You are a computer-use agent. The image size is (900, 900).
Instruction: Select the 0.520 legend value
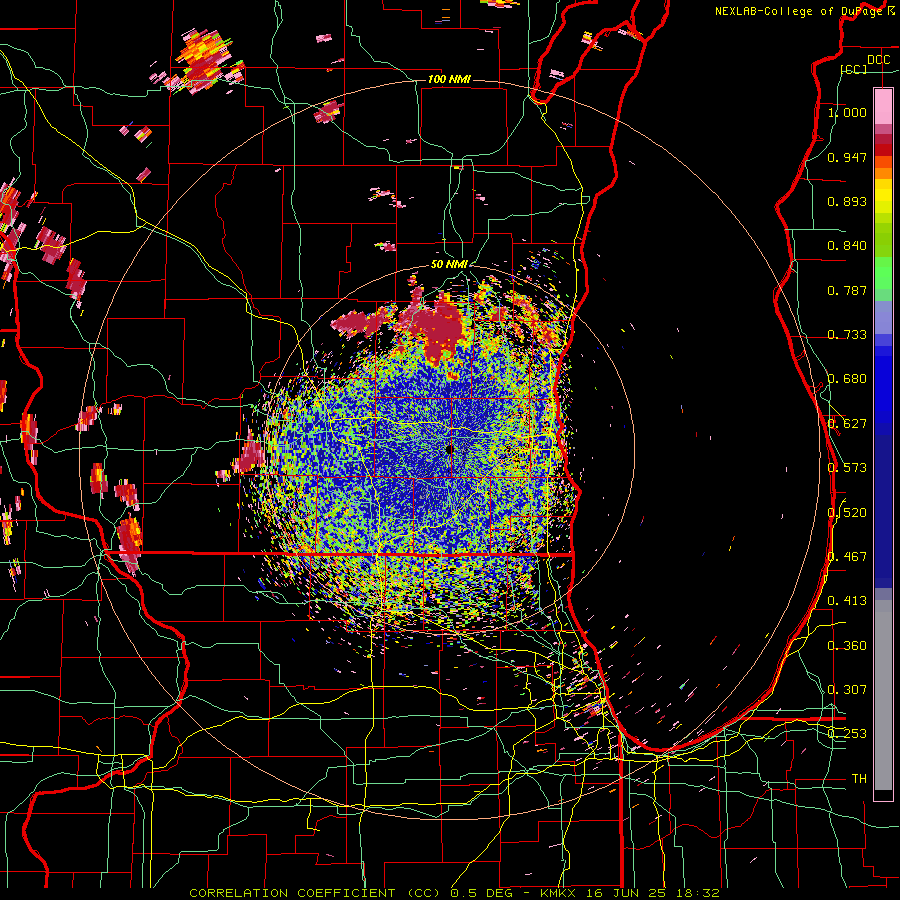pos(847,513)
